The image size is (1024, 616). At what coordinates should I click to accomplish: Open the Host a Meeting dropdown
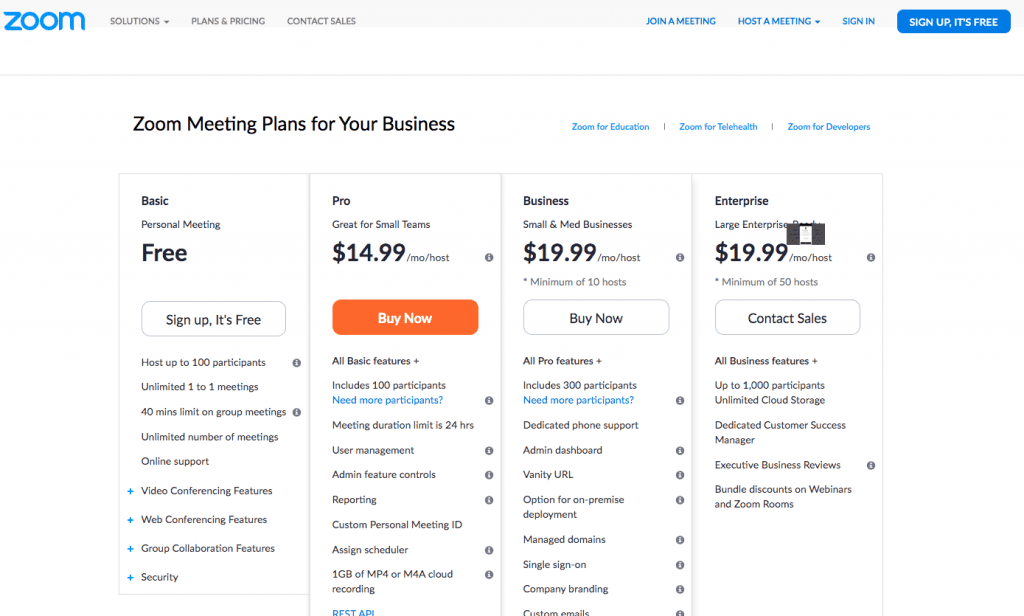coord(779,21)
